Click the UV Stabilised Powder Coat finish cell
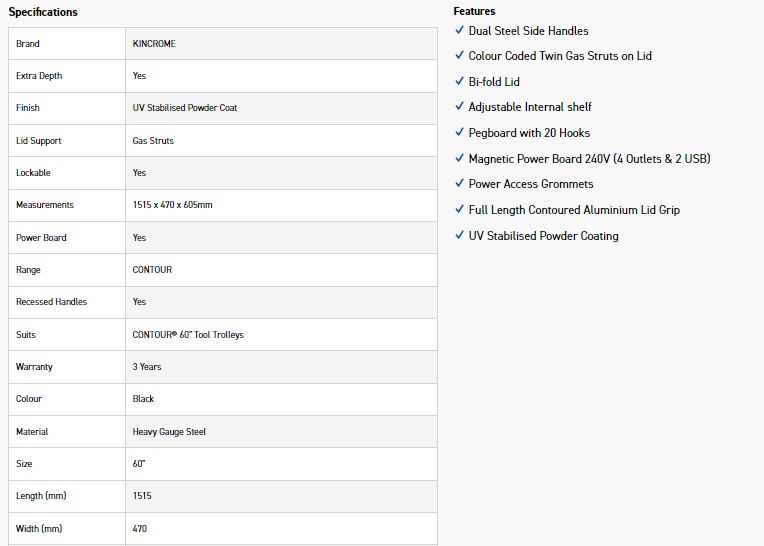 [281, 108]
